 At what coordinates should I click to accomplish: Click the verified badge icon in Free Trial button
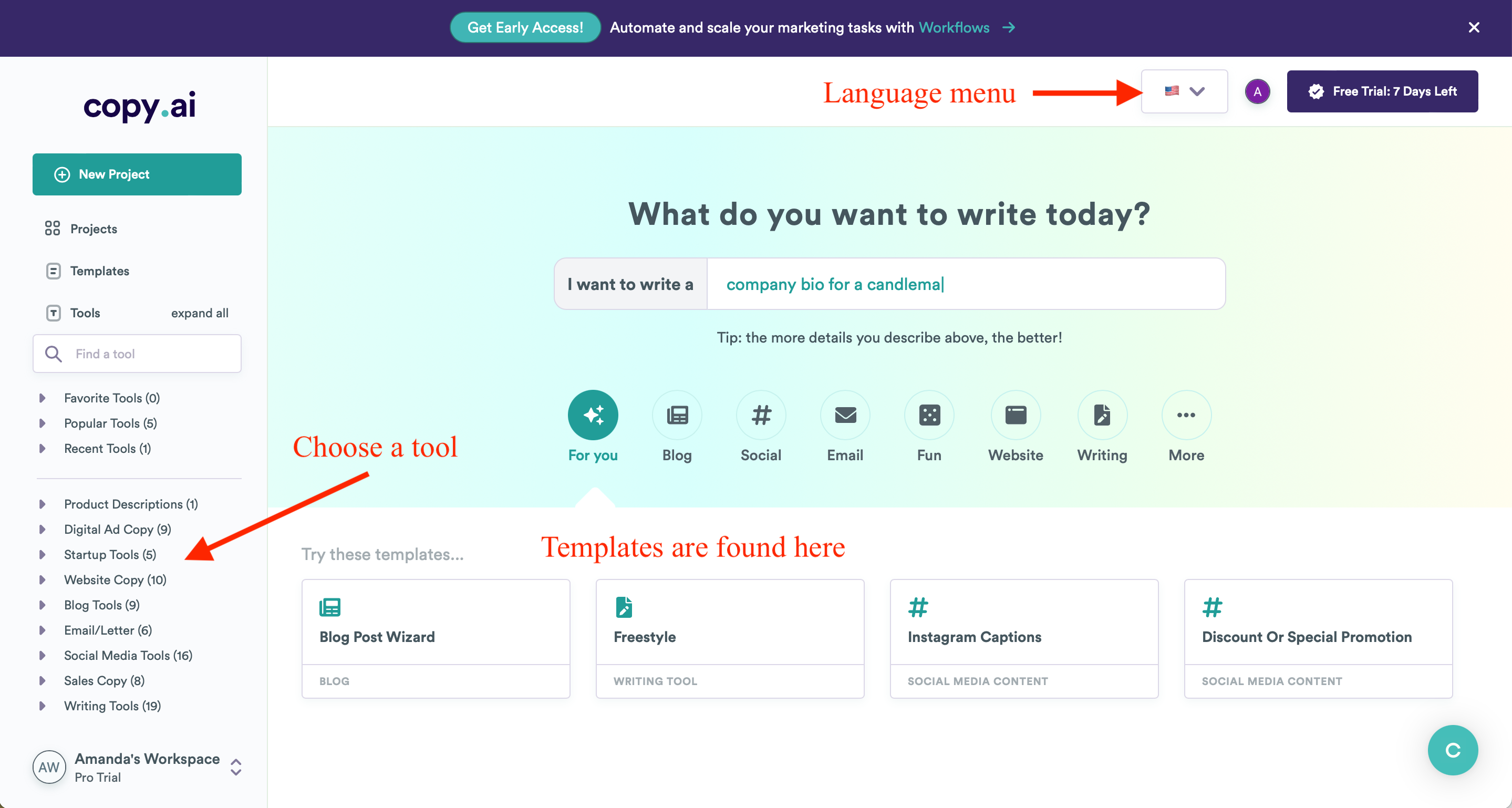pyautogui.click(x=1316, y=91)
